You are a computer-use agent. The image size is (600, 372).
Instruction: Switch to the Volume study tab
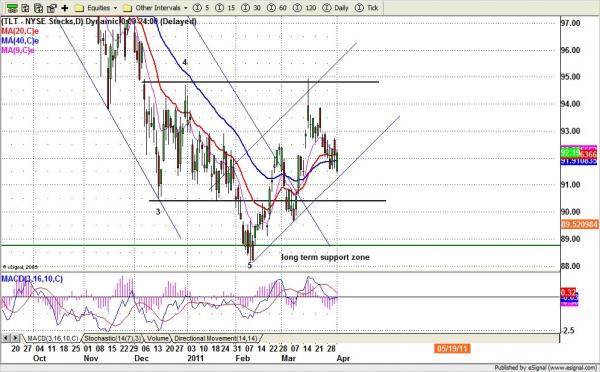[x=158, y=338]
